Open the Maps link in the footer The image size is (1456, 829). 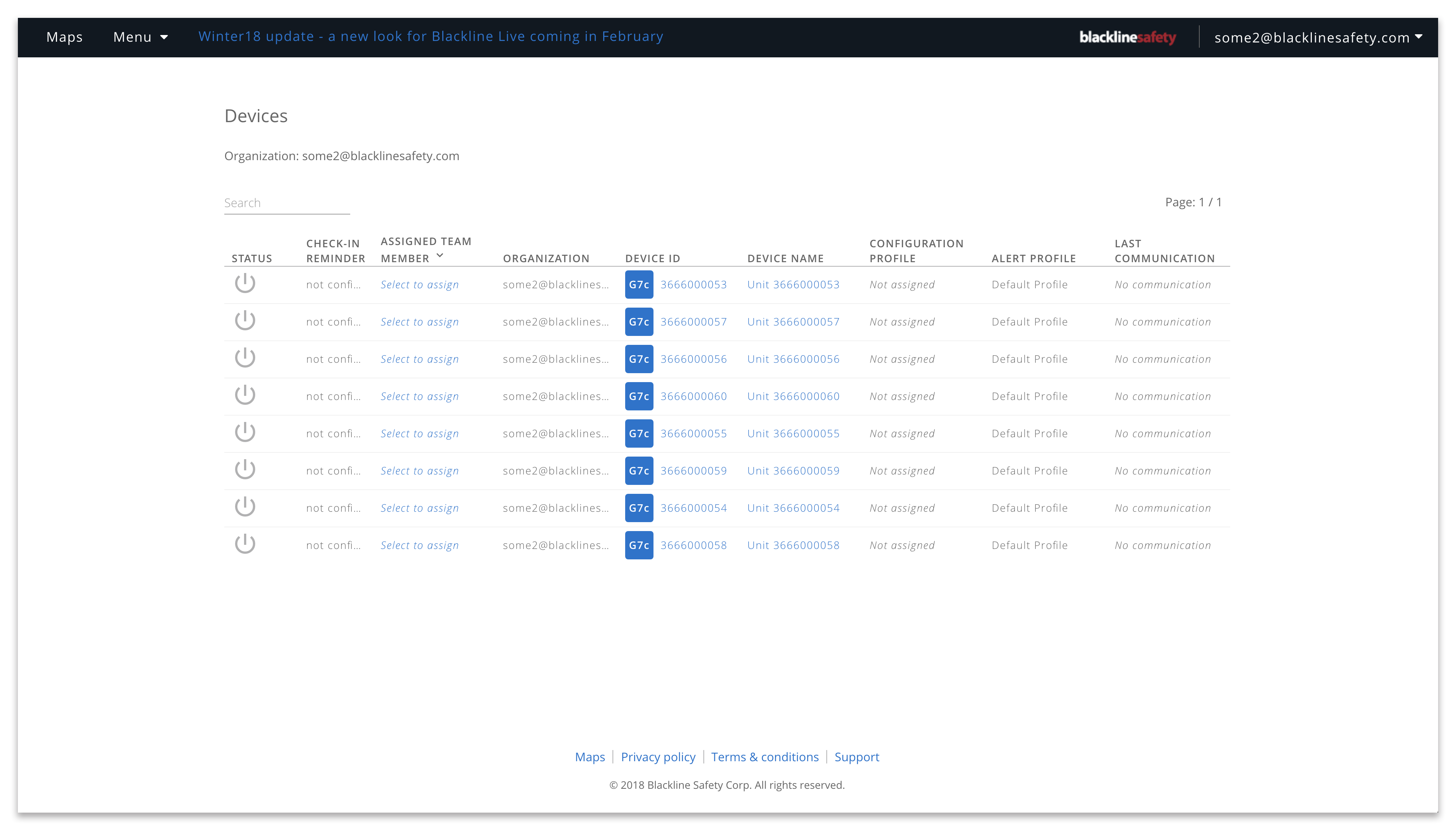point(590,757)
